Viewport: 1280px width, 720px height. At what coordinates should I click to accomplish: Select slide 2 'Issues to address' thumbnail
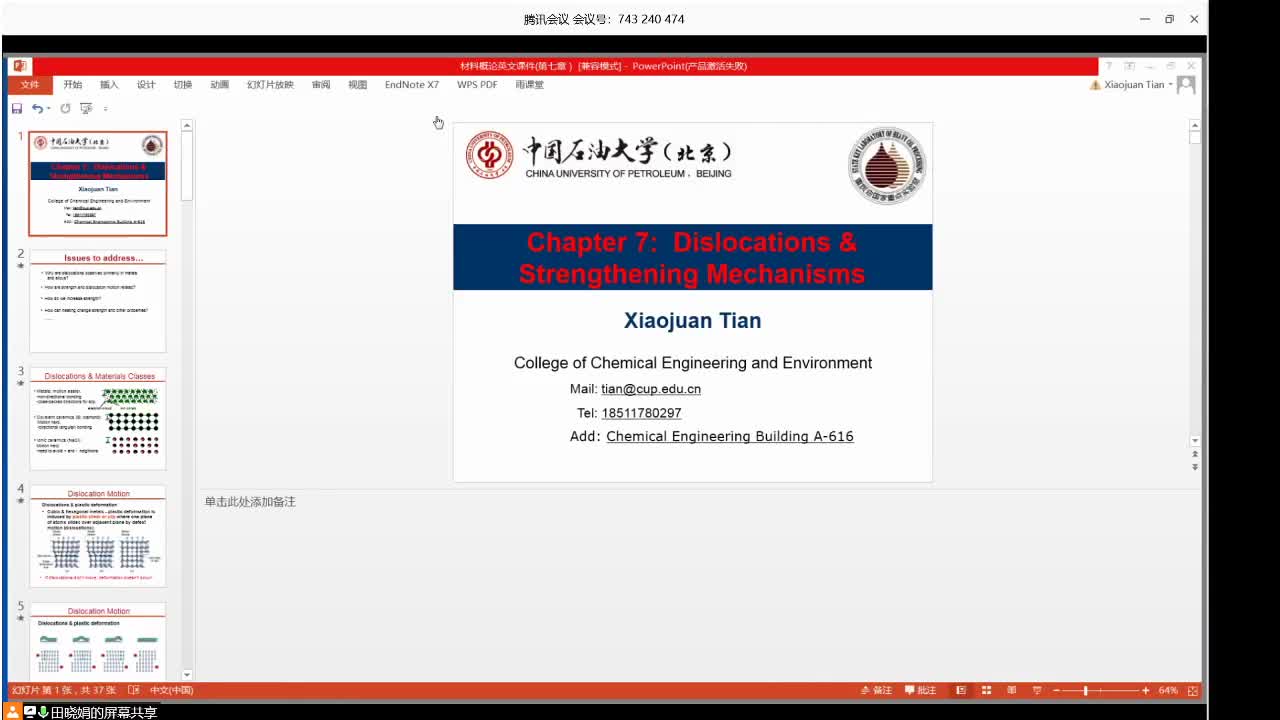pos(98,301)
